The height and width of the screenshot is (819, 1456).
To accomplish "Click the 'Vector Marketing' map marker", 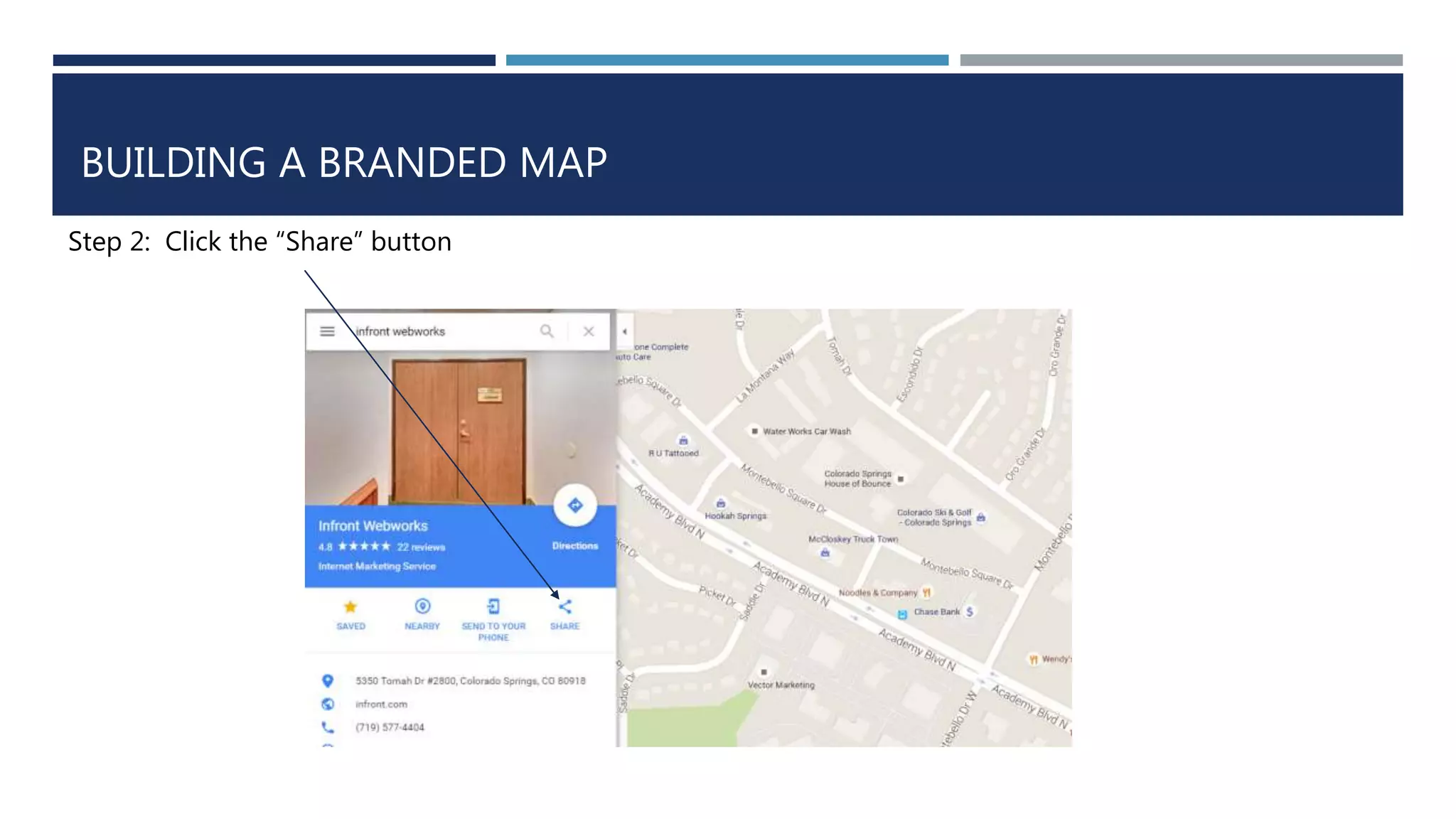I will point(764,672).
